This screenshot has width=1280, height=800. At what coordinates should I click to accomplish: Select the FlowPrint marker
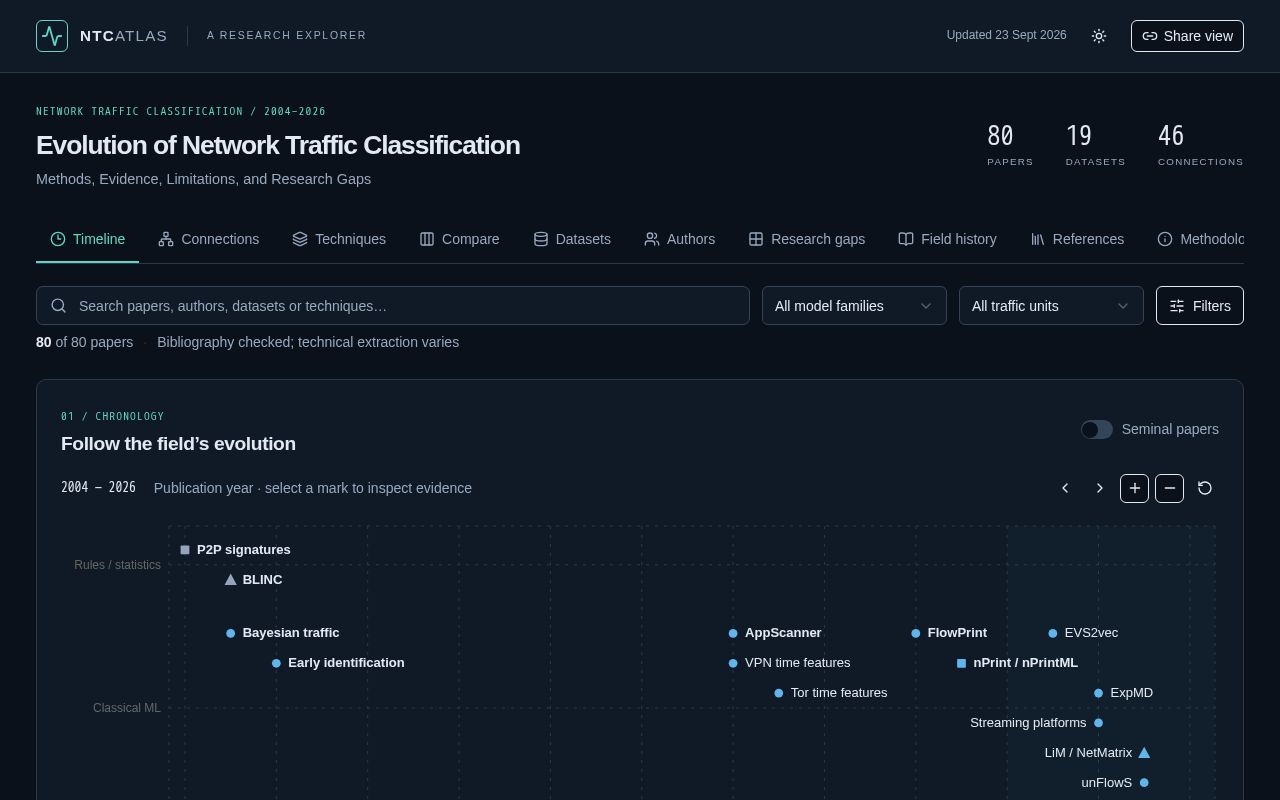point(916,633)
